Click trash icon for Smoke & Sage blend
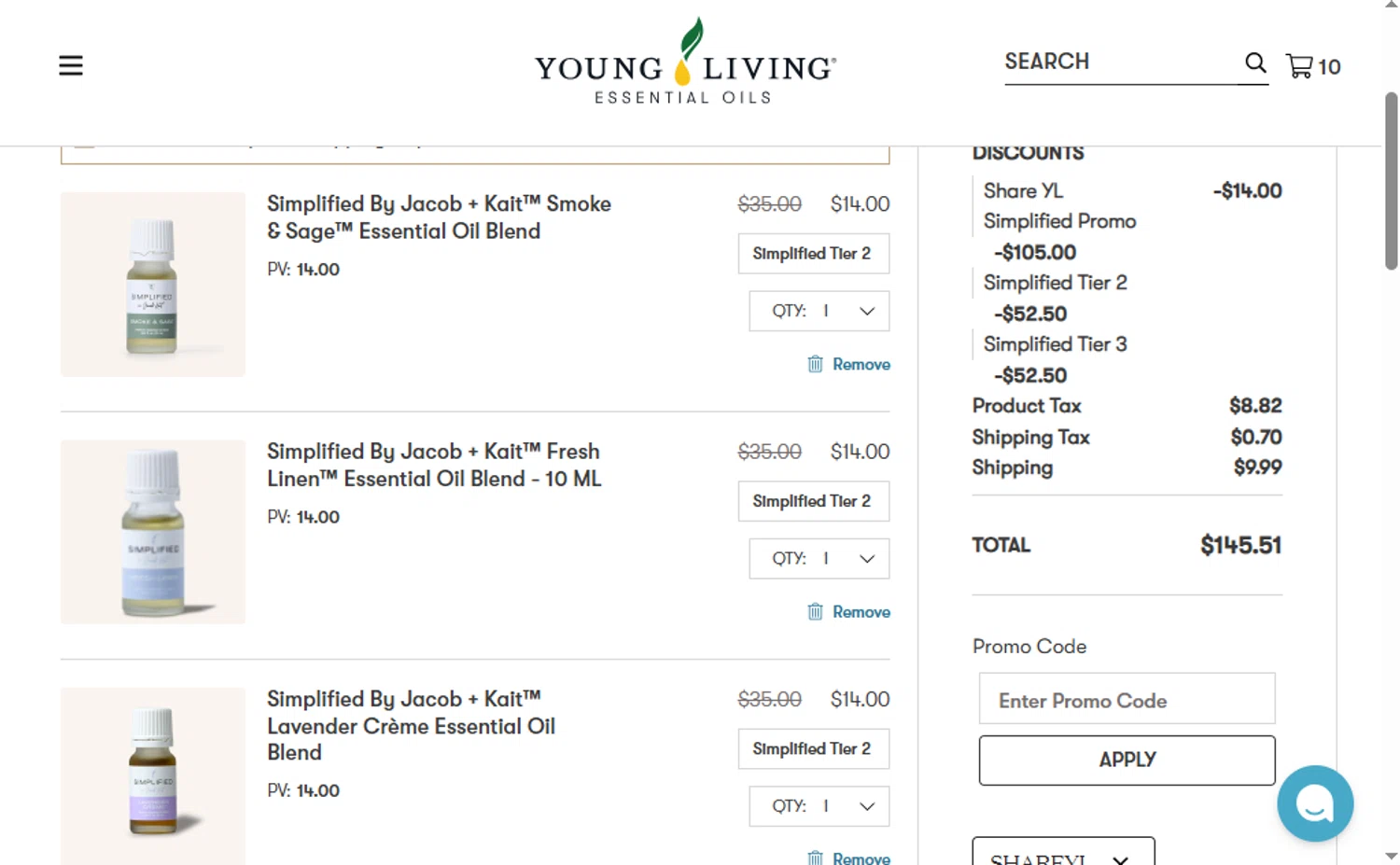The image size is (1400, 865). coord(815,364)
